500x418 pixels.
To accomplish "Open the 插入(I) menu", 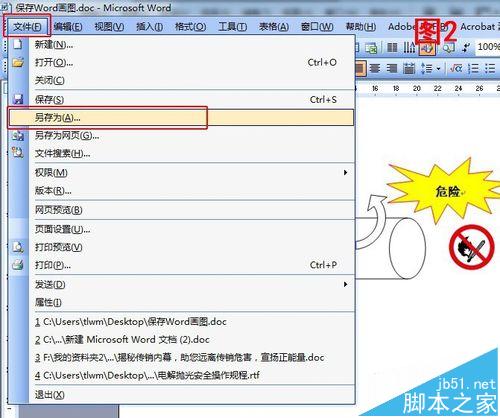I will pyautogui.click(x=149, y=26).
